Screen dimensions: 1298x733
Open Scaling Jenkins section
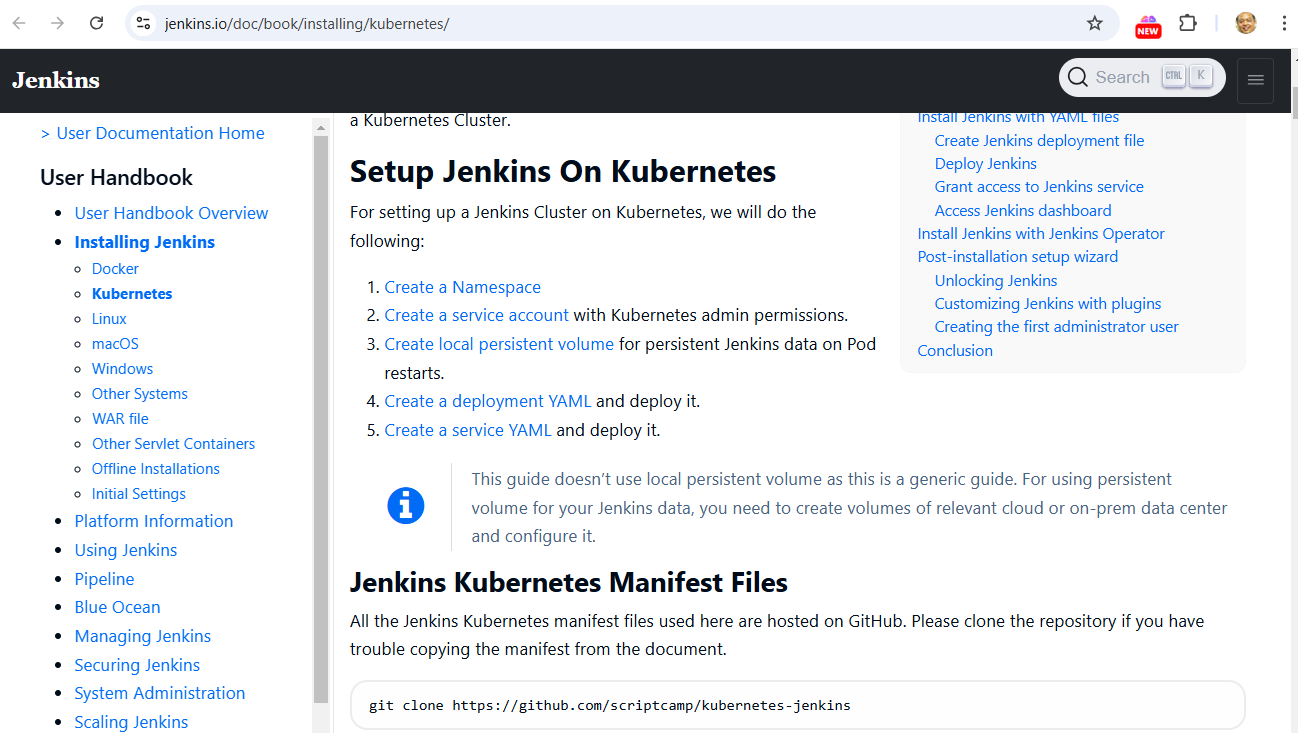click(131, 722)
